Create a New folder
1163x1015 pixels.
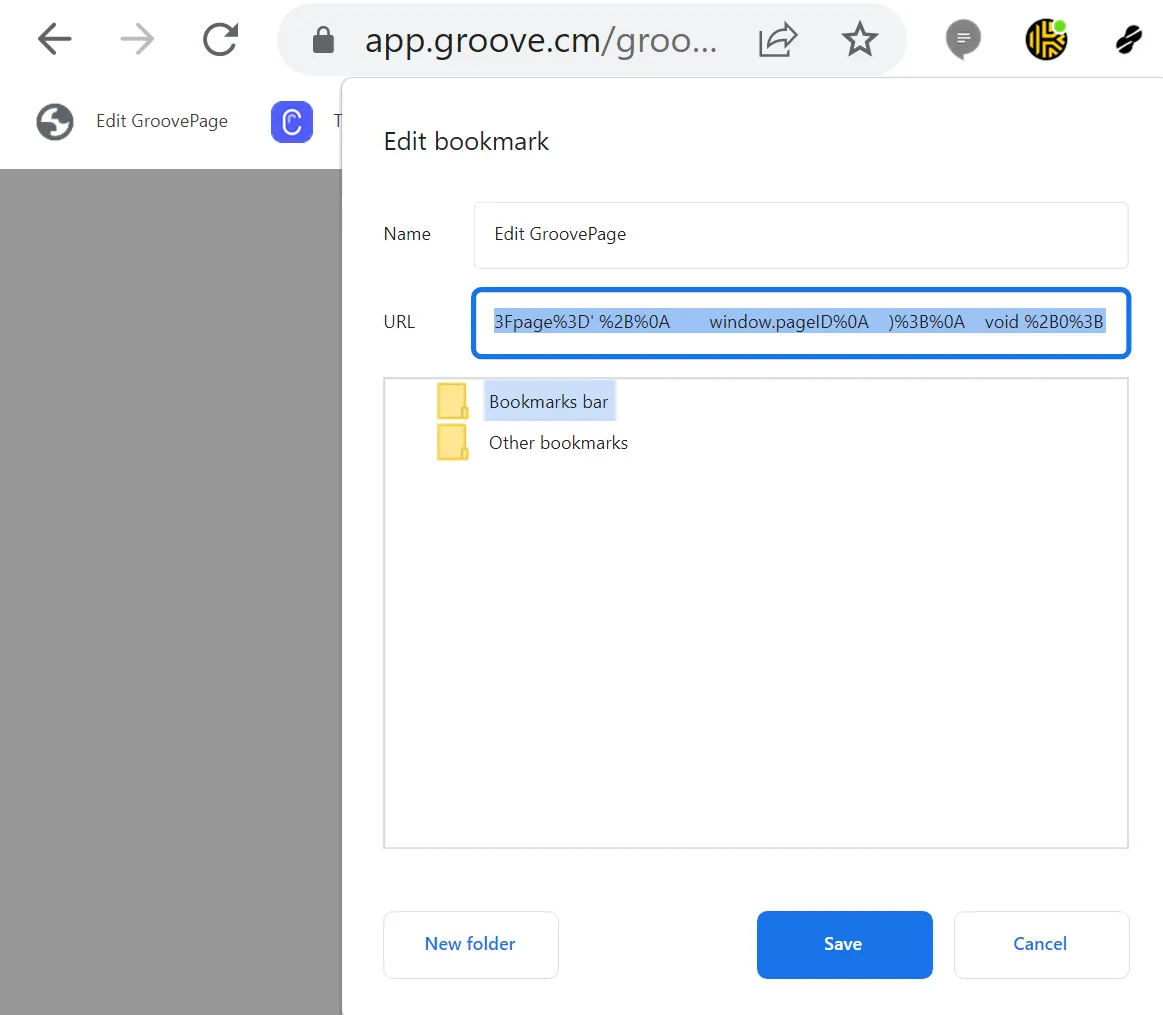click(471, 945)
